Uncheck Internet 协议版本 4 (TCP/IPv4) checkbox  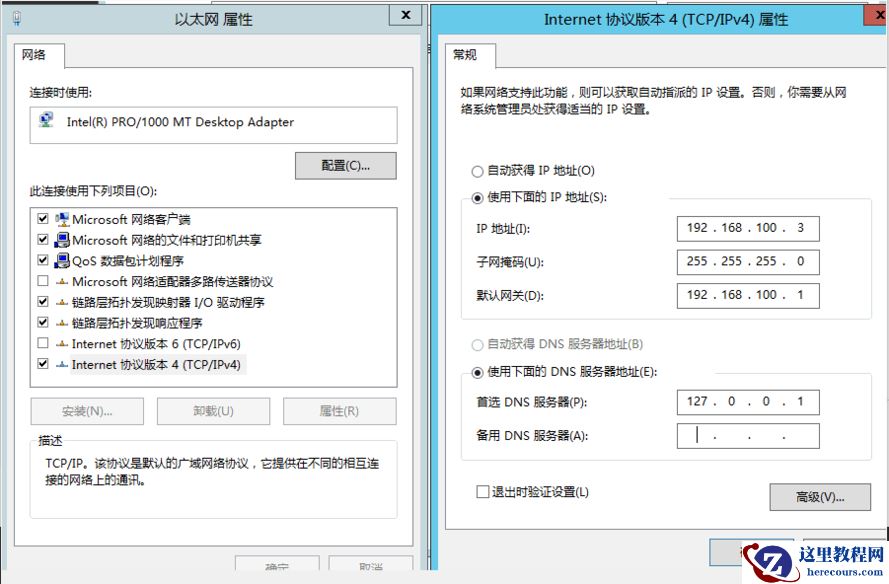pyautogui.click(x=43, y=363)
